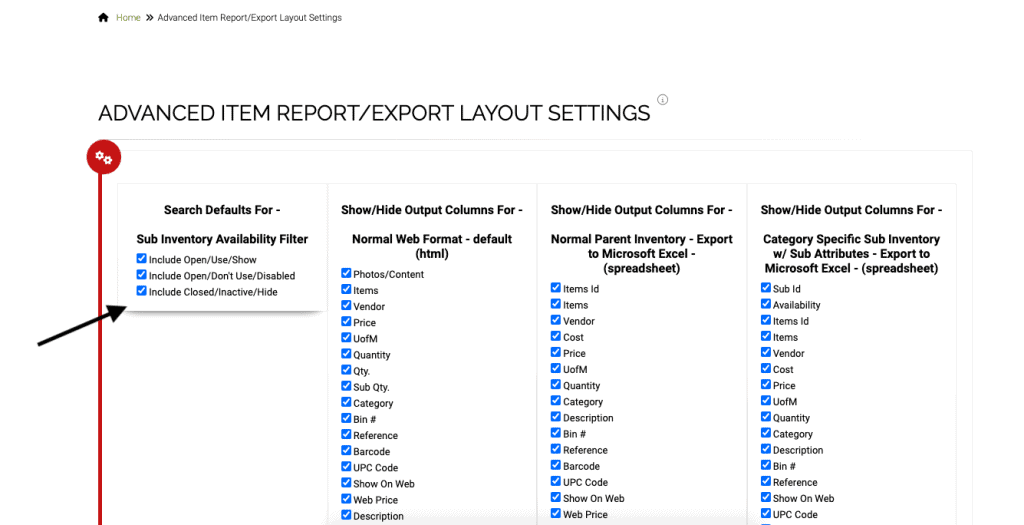
Task: Toggle Bin # in Category Specific Sub Inventory
Action: pos(766,465)
